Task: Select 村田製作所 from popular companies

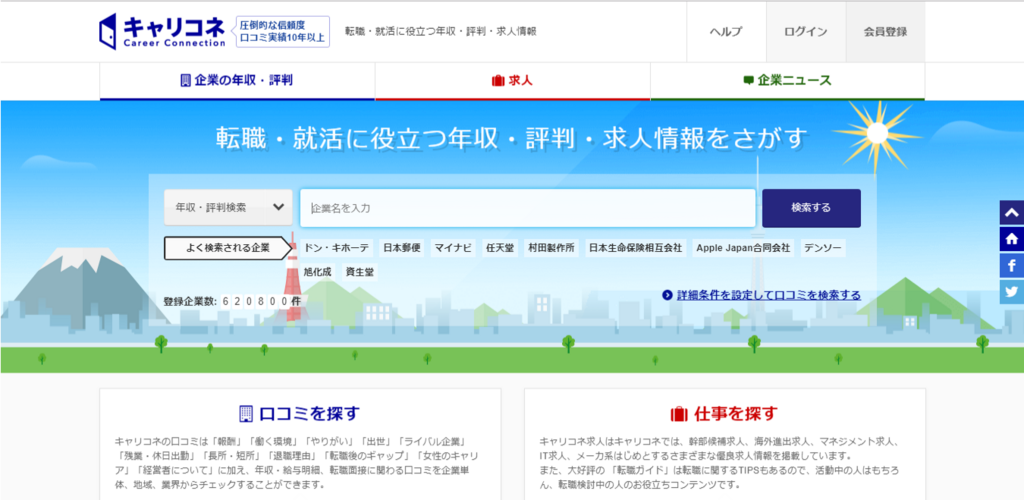Action: point(551,248)
